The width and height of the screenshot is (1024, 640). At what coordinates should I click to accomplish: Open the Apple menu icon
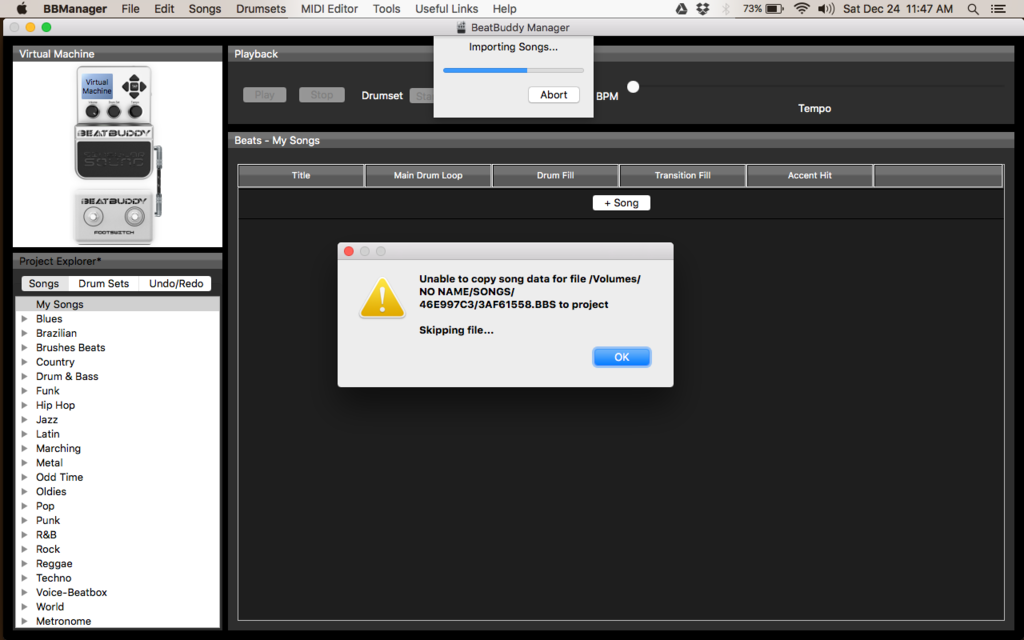(22, 8)
